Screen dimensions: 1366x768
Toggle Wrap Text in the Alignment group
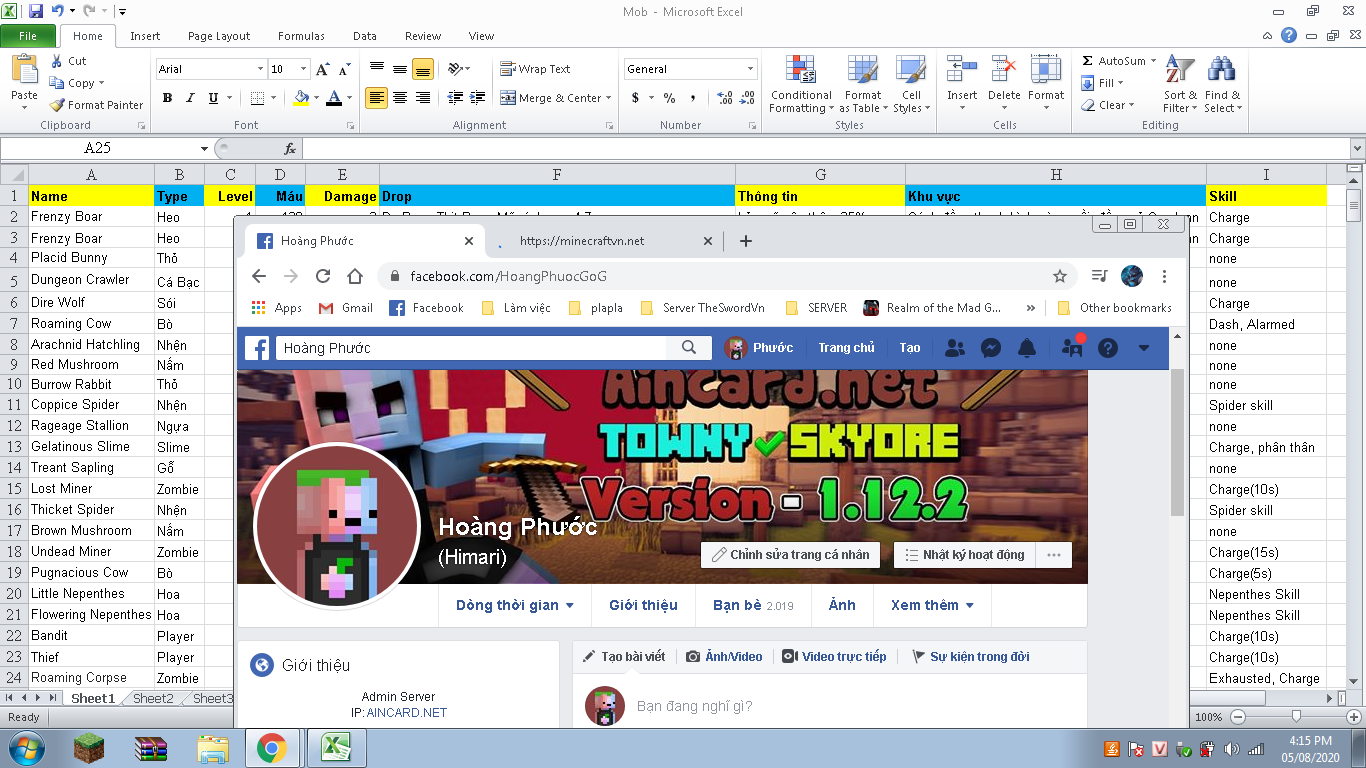pos(535,69)
